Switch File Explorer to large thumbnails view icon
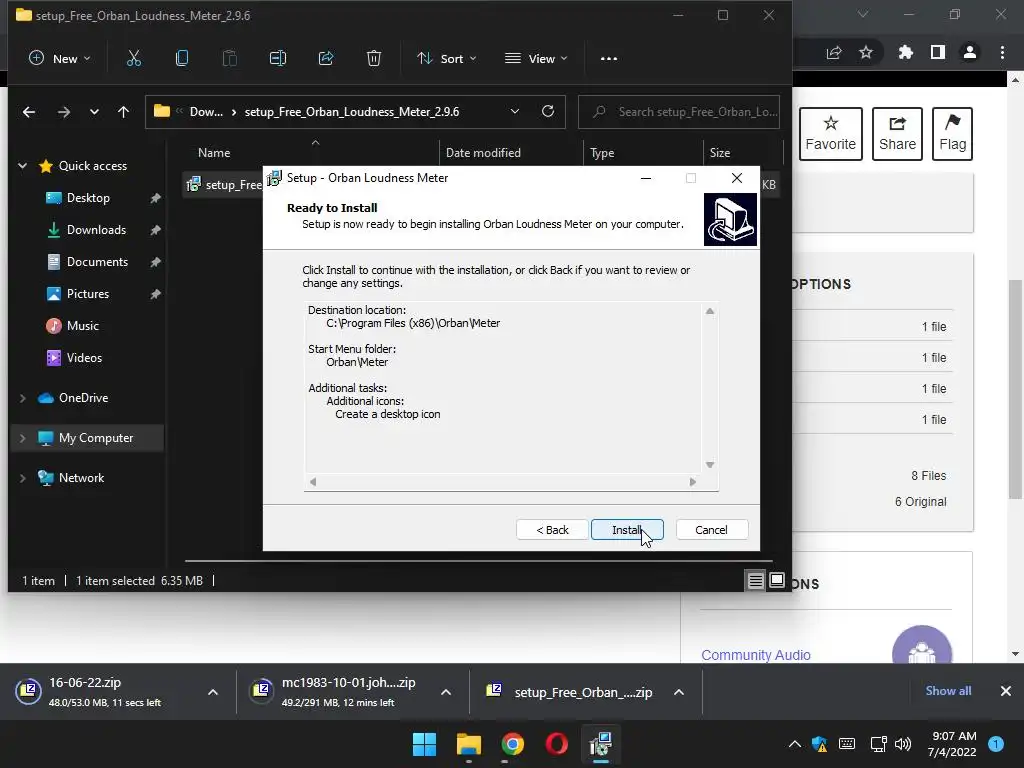The image size is (1024, 768). point(776,580)
